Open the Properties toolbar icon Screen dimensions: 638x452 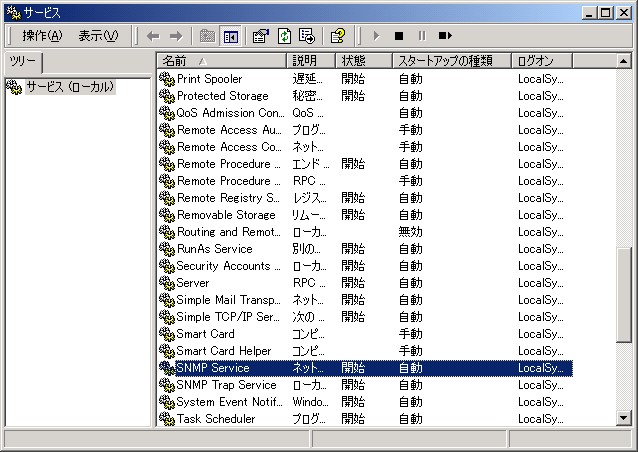coord(260,36)
